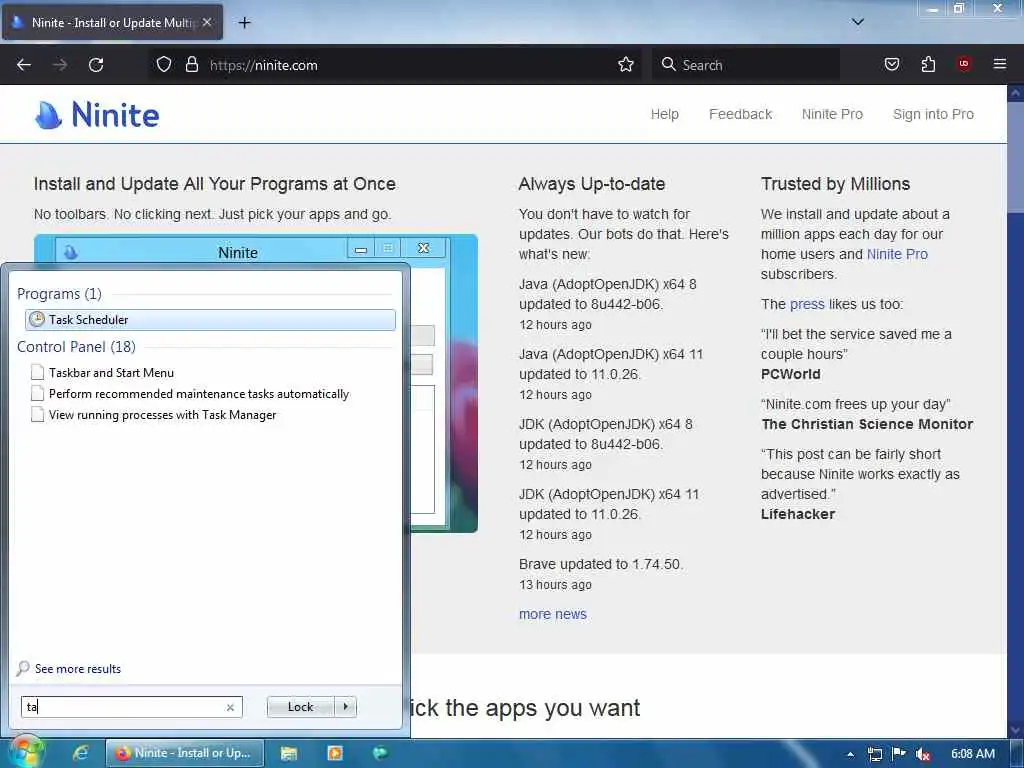Show hidden tray icons arrow
This screenshot has width=1024, height=768.
click(x=850, y=754)
